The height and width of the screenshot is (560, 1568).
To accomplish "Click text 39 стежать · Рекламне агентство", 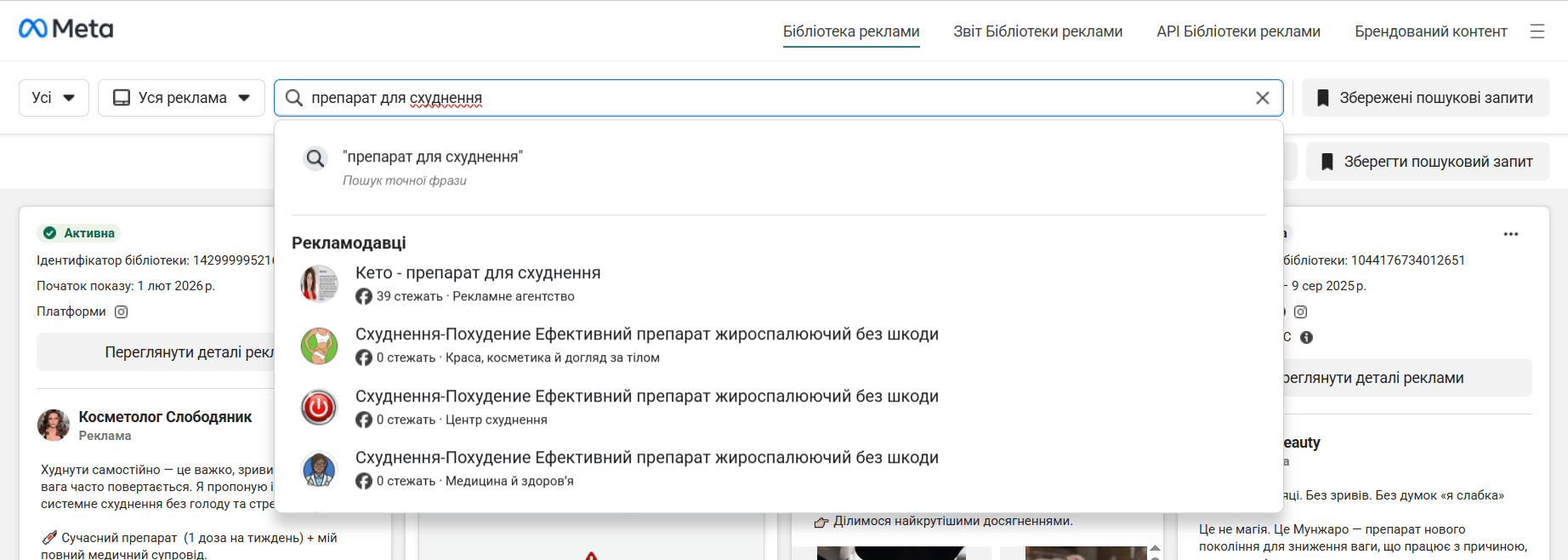I will tap(475, 296).
